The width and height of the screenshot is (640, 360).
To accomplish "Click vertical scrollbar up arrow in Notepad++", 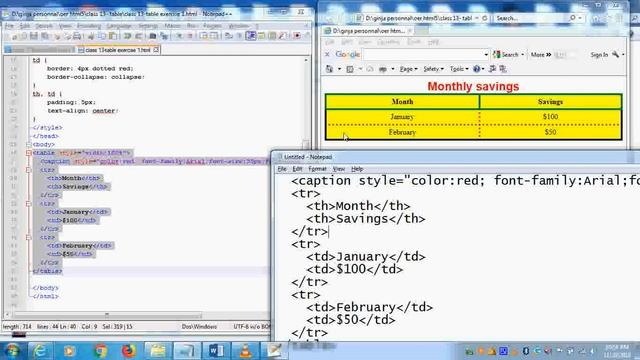I will [x=306, y=60].
